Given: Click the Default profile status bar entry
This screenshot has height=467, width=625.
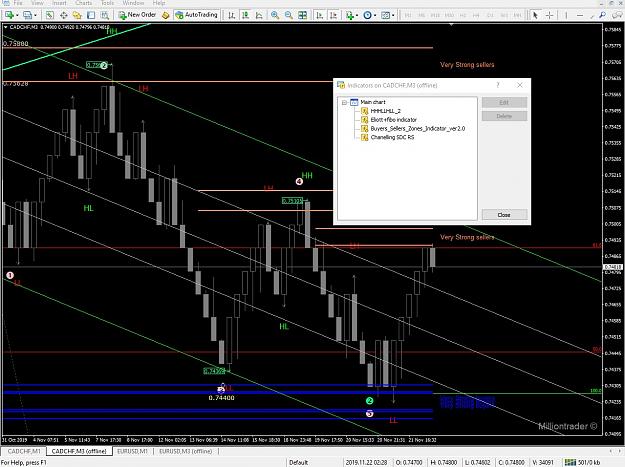Looking at the screenshot, I should pos(299,463).
